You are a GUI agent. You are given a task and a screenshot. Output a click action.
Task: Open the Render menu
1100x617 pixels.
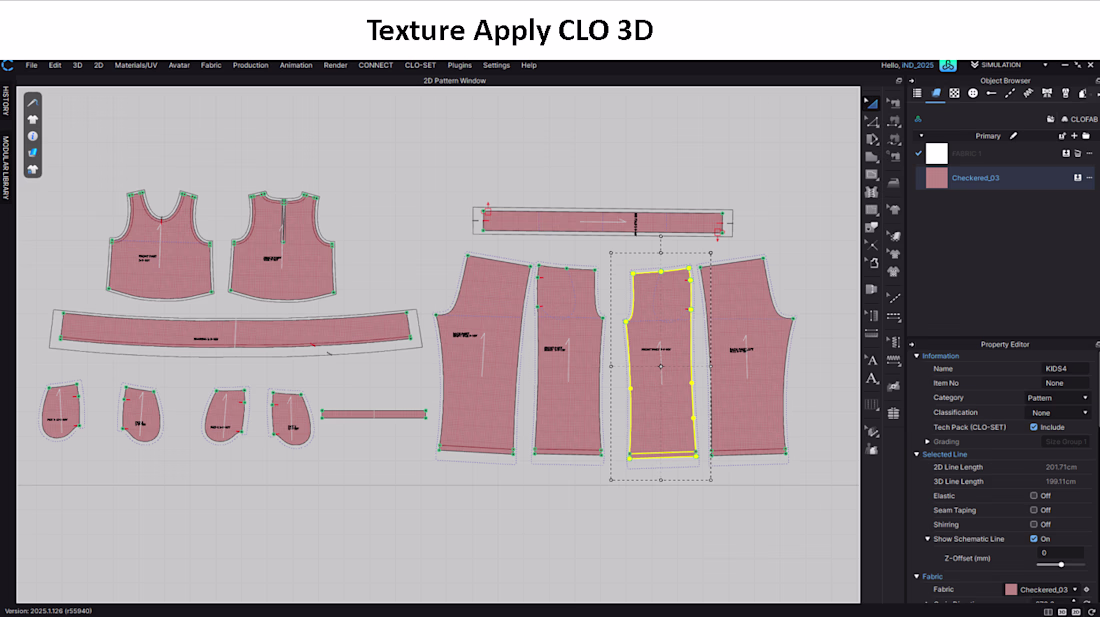click(x=335, y=65)
